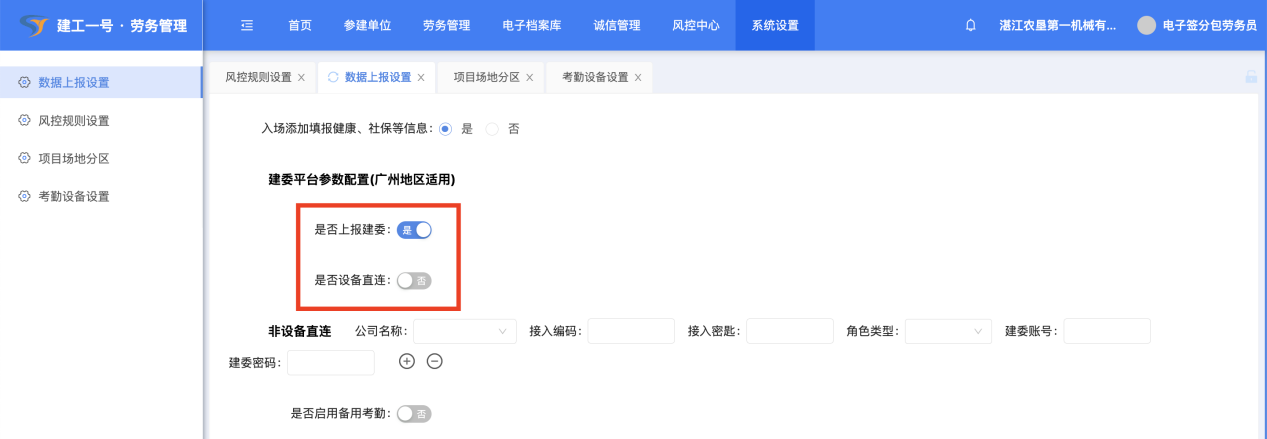The image size is (1267, 439).
Task: Open the notification bell
Action: (x=970, y=26)
